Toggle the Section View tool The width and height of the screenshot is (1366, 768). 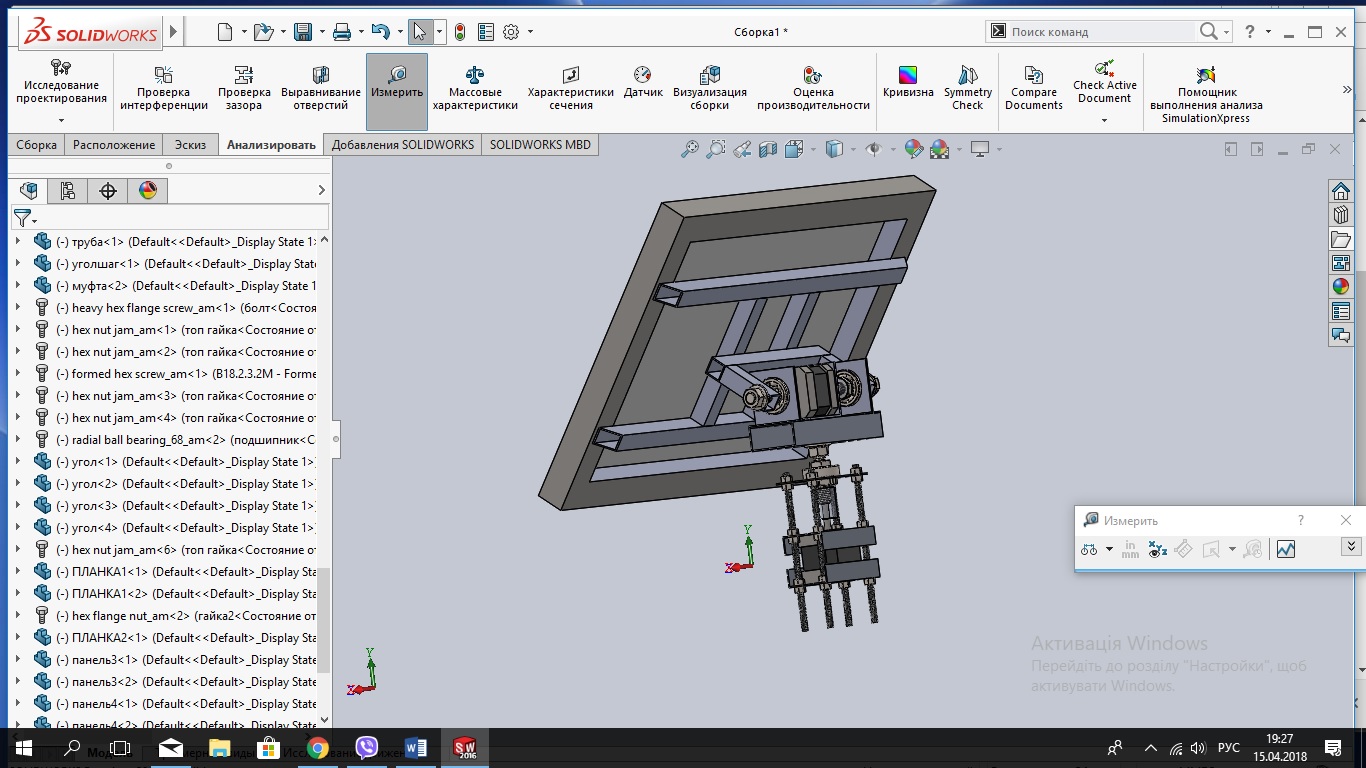[x=768, y=150]
